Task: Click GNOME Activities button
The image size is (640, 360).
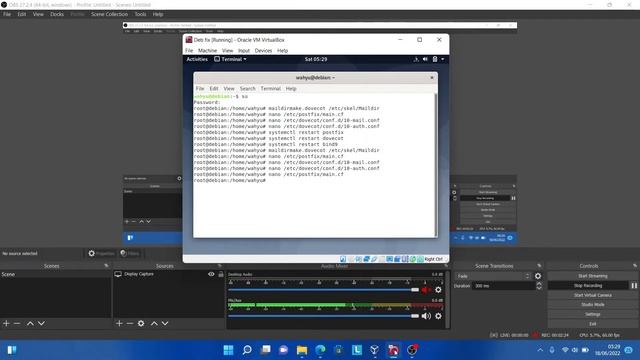Action: point(197,59)
